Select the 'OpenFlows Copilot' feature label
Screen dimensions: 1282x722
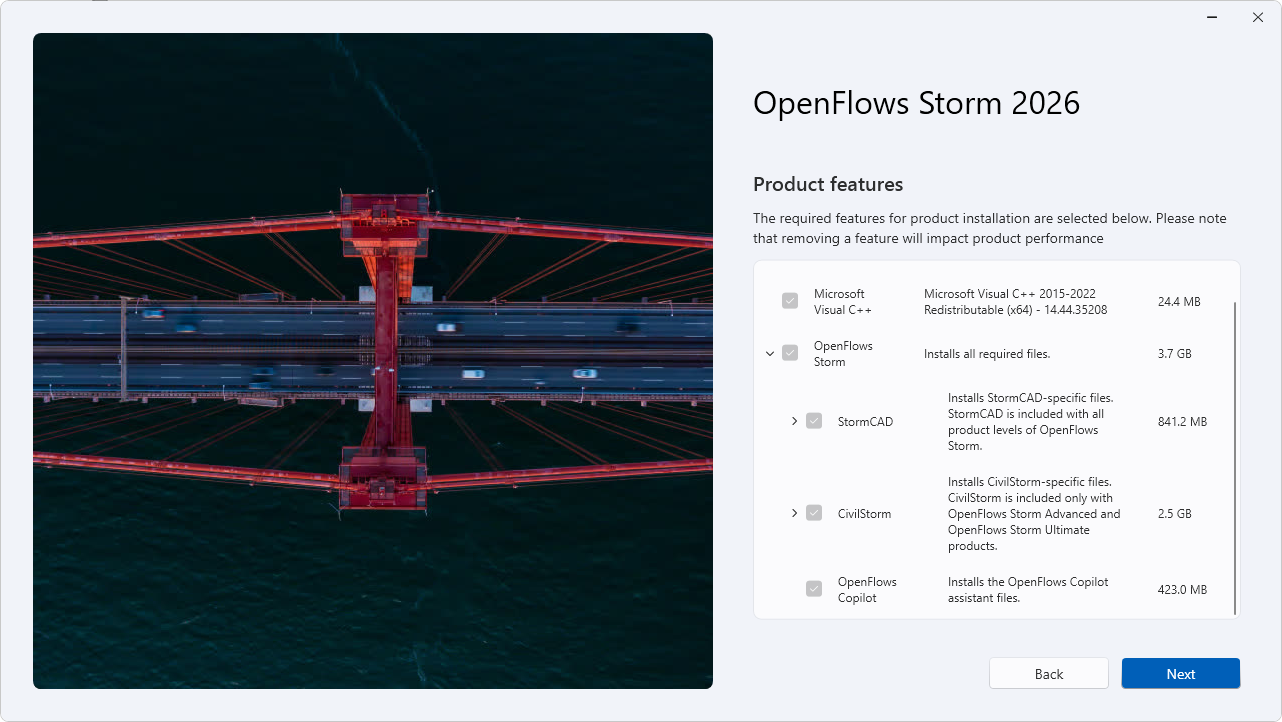pyautogui.click(x=867, y=589)
